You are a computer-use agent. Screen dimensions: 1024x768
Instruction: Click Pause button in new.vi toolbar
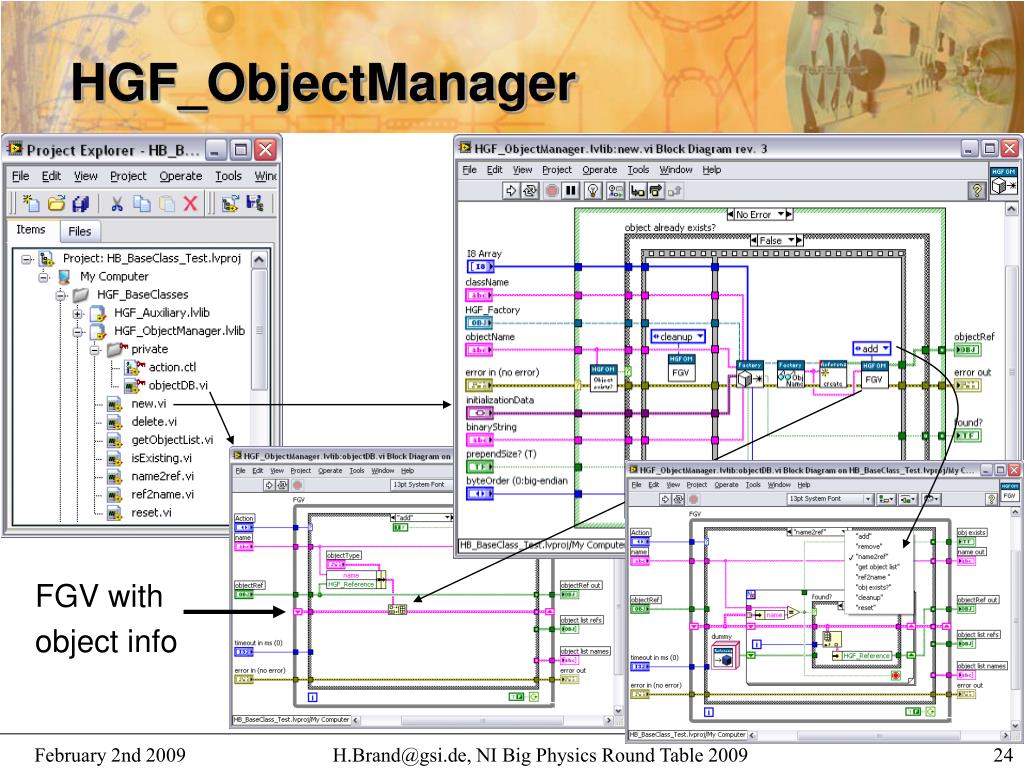[571, 191]
